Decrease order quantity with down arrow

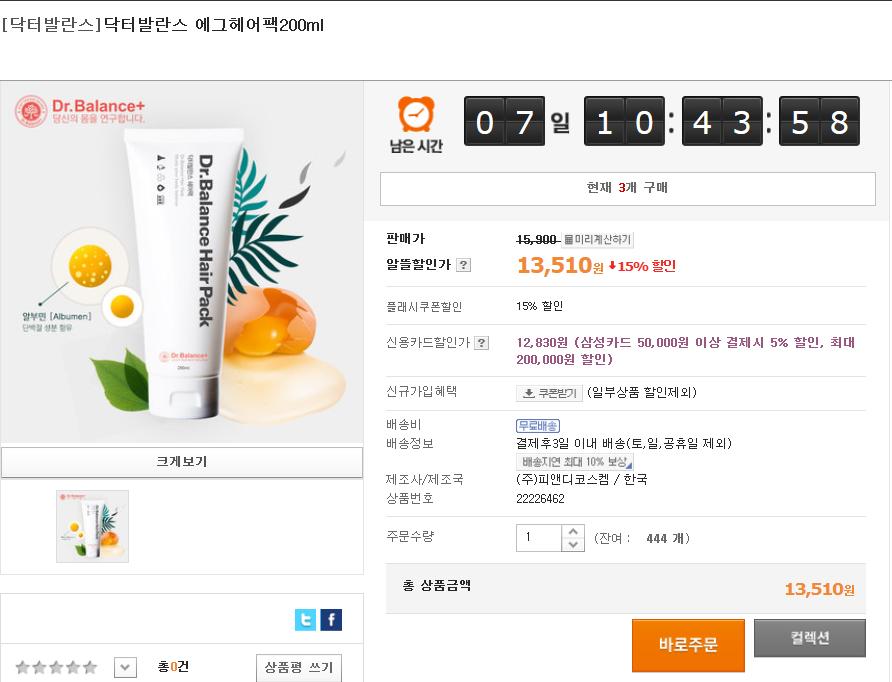point(573,545)
